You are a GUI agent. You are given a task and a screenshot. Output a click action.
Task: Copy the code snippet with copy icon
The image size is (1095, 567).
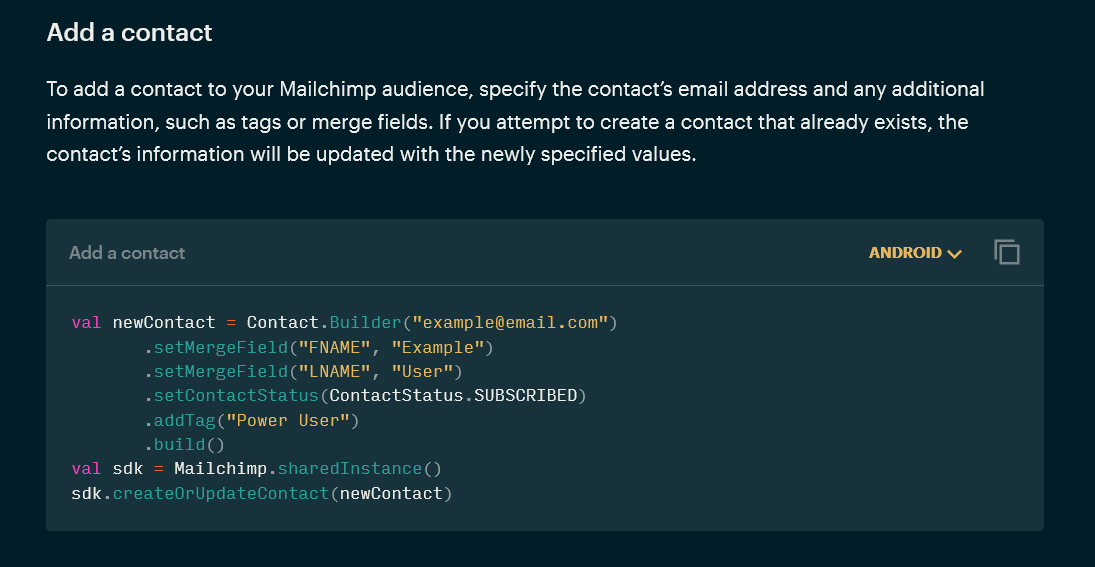(1007, 253)
